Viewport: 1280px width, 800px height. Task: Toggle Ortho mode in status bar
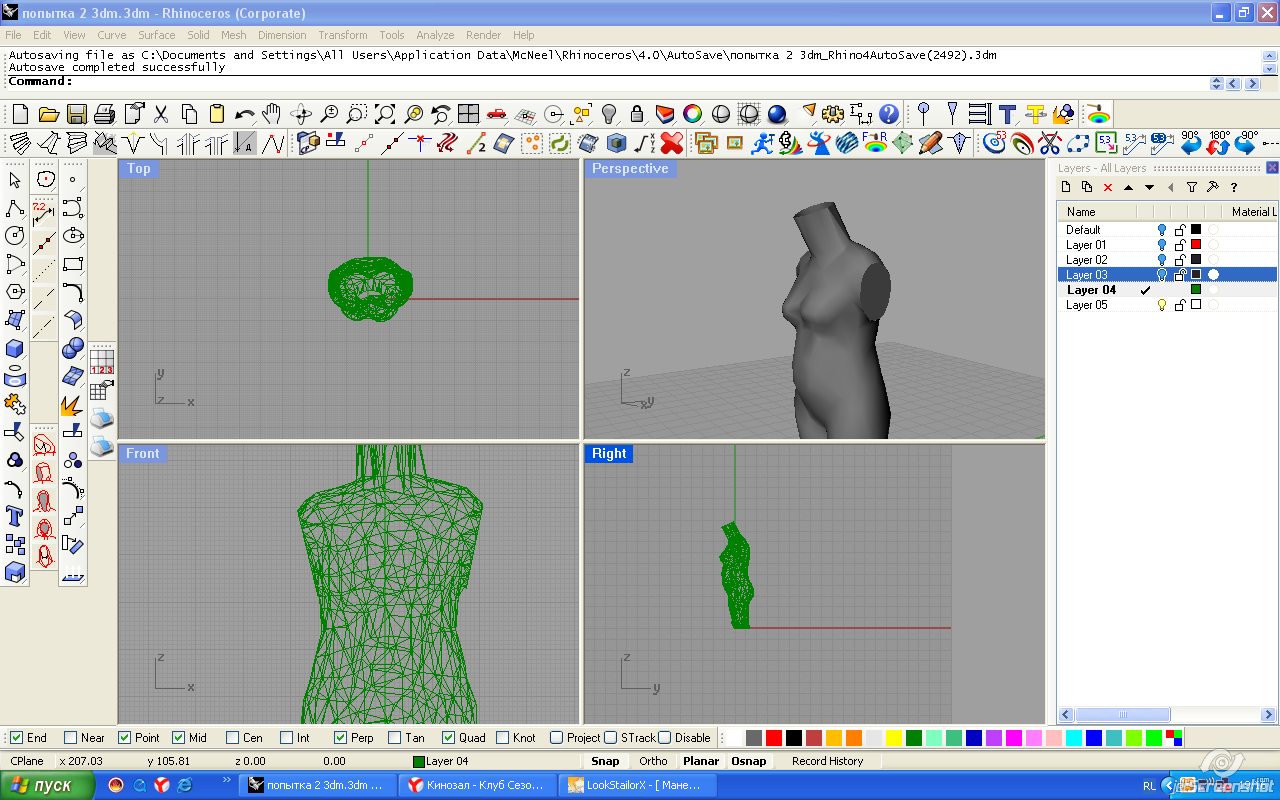653,761
